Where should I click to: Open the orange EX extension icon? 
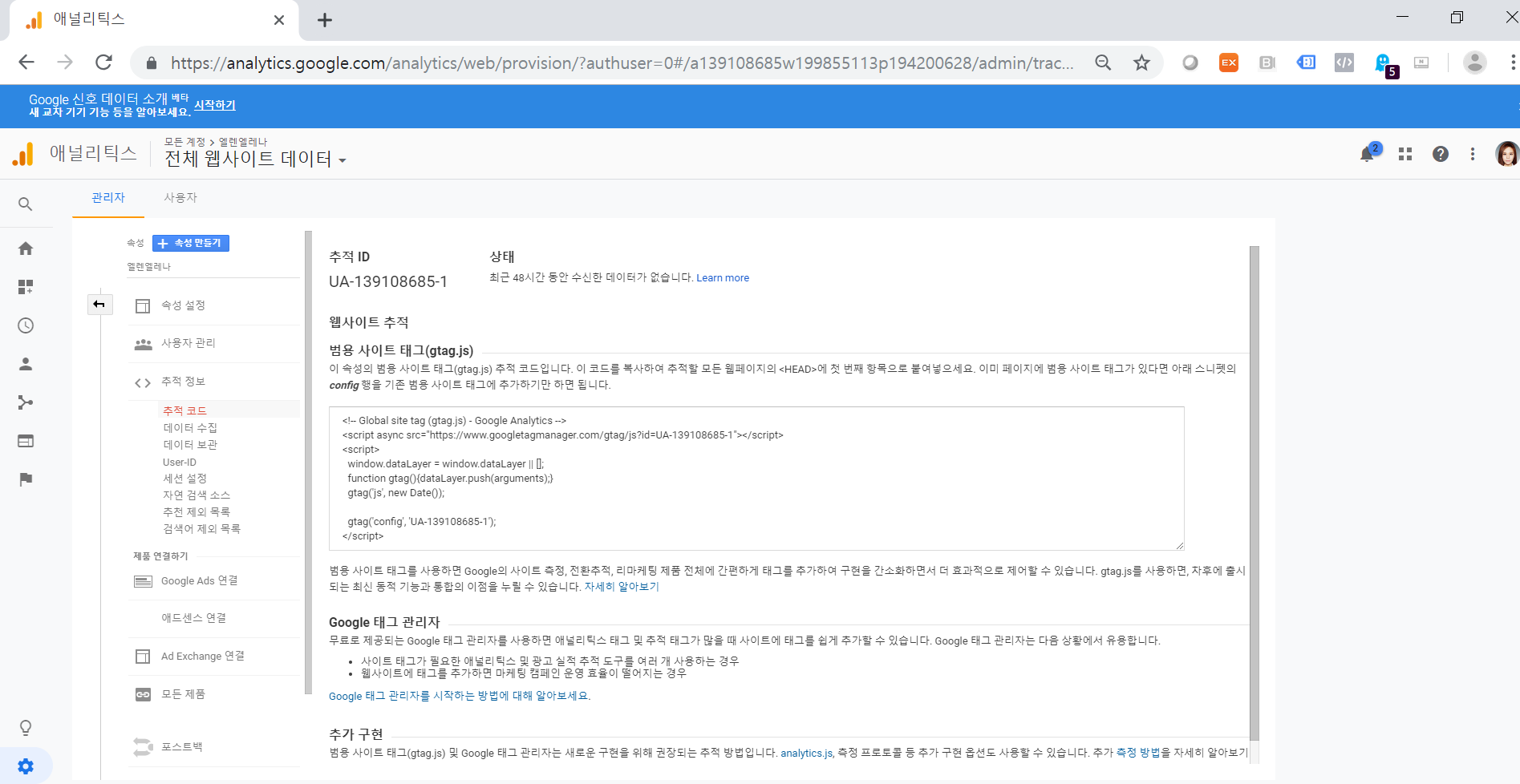(x=1229, y=63)
